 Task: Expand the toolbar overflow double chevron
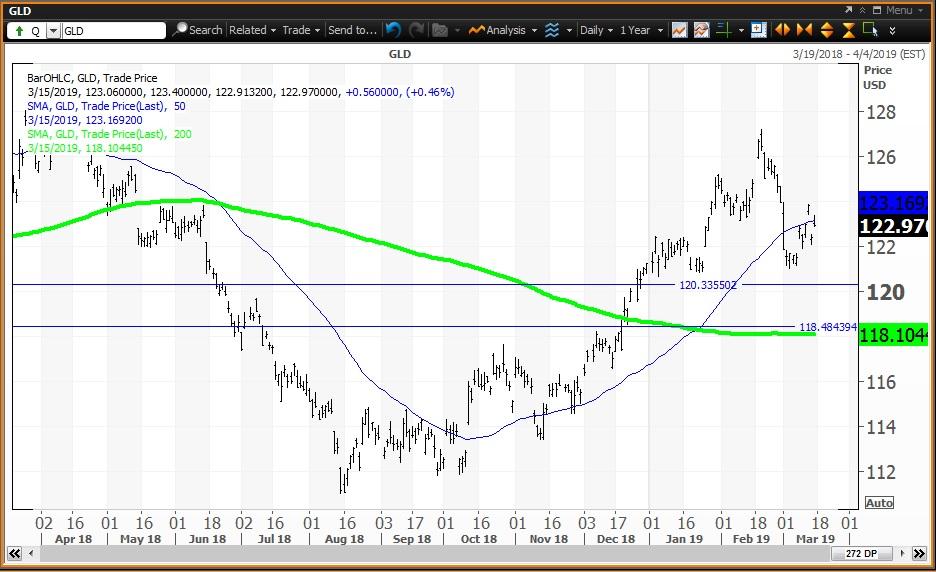(892, 30)
